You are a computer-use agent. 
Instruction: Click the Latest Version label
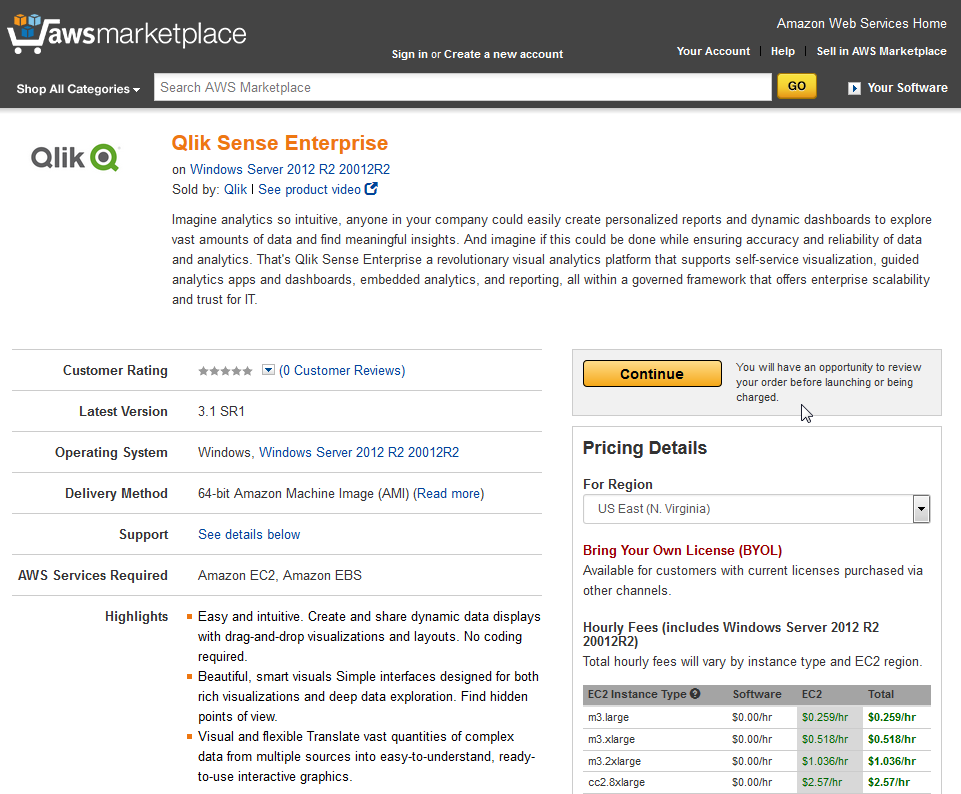click(123, 411)
